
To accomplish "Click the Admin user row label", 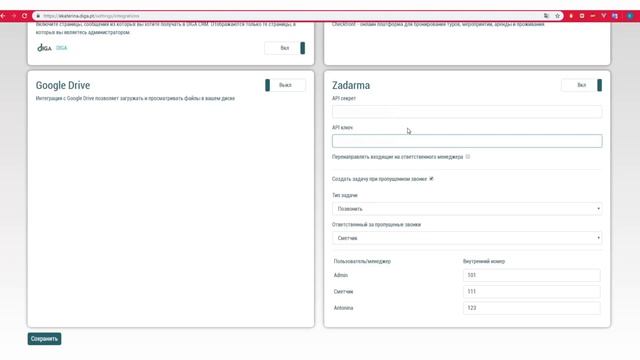I will (341, 275).
